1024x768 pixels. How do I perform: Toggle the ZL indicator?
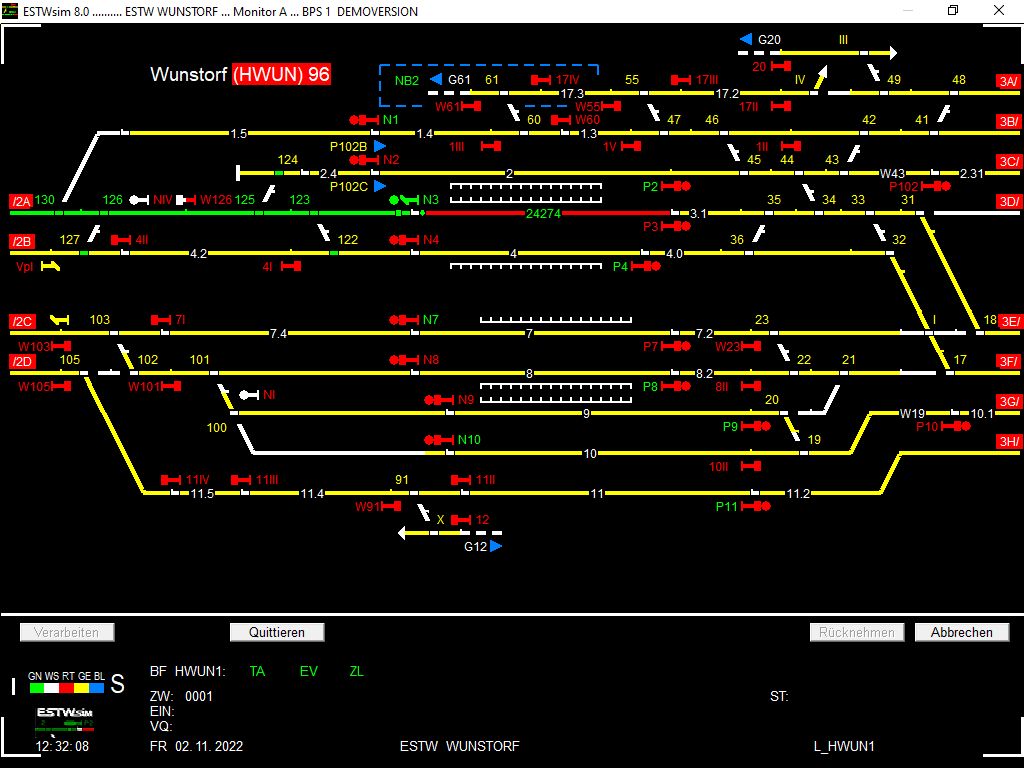[356, 671]
